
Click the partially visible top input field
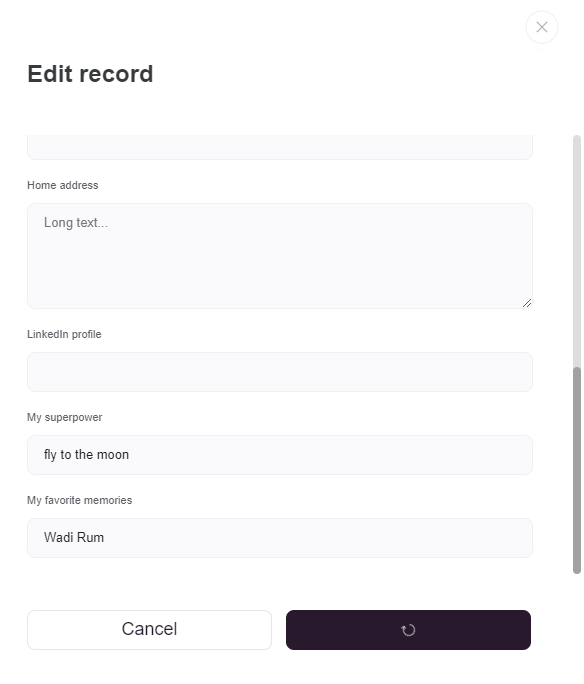point(280,147)
